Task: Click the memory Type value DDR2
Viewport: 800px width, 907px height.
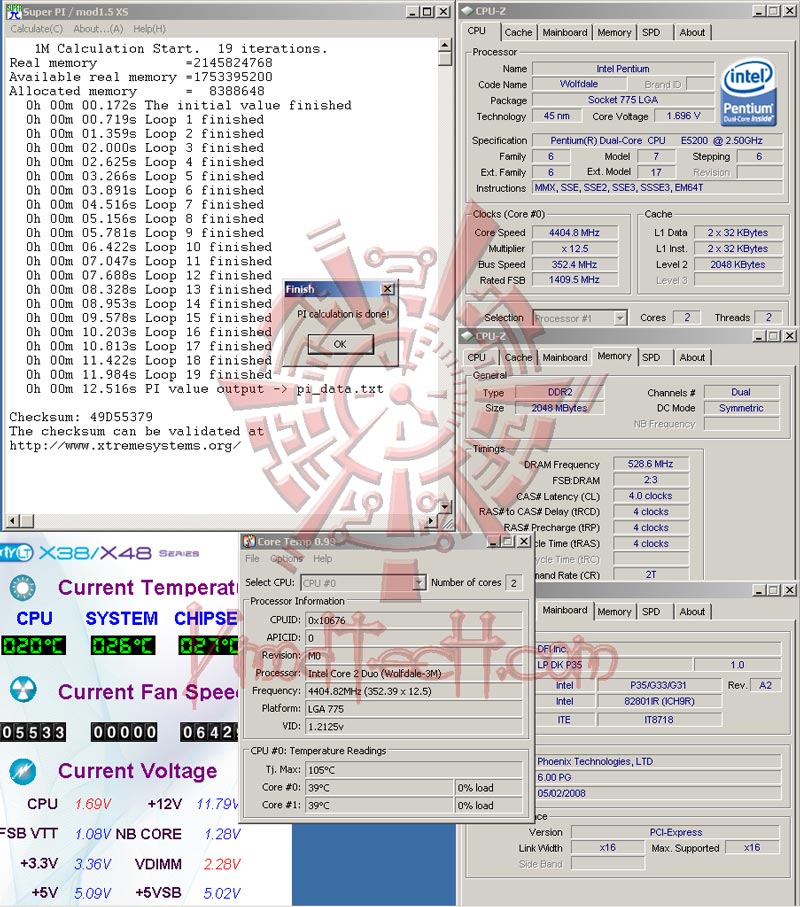Action: coord(560,392)
